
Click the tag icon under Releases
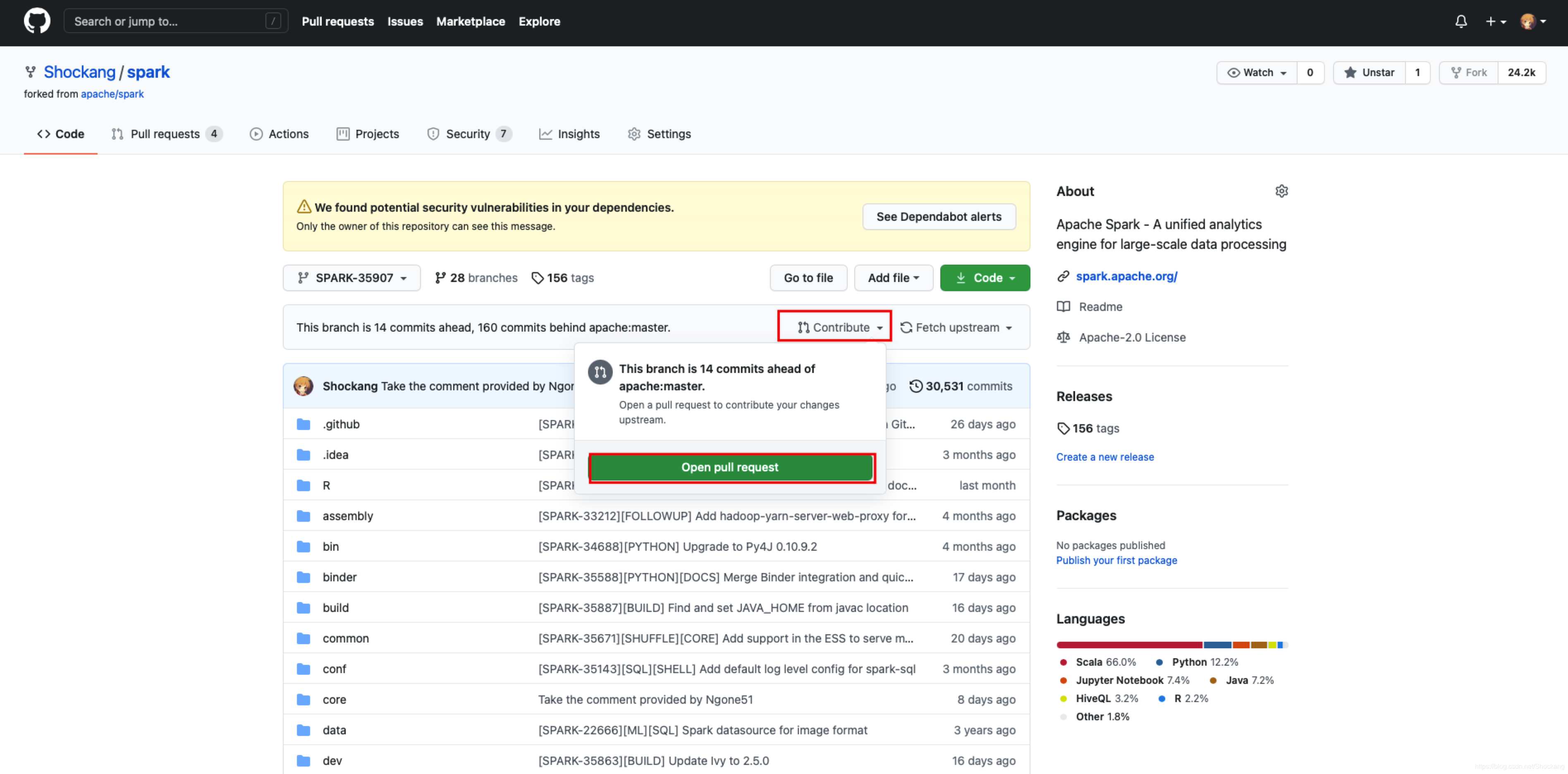(x=1064, y=428)
